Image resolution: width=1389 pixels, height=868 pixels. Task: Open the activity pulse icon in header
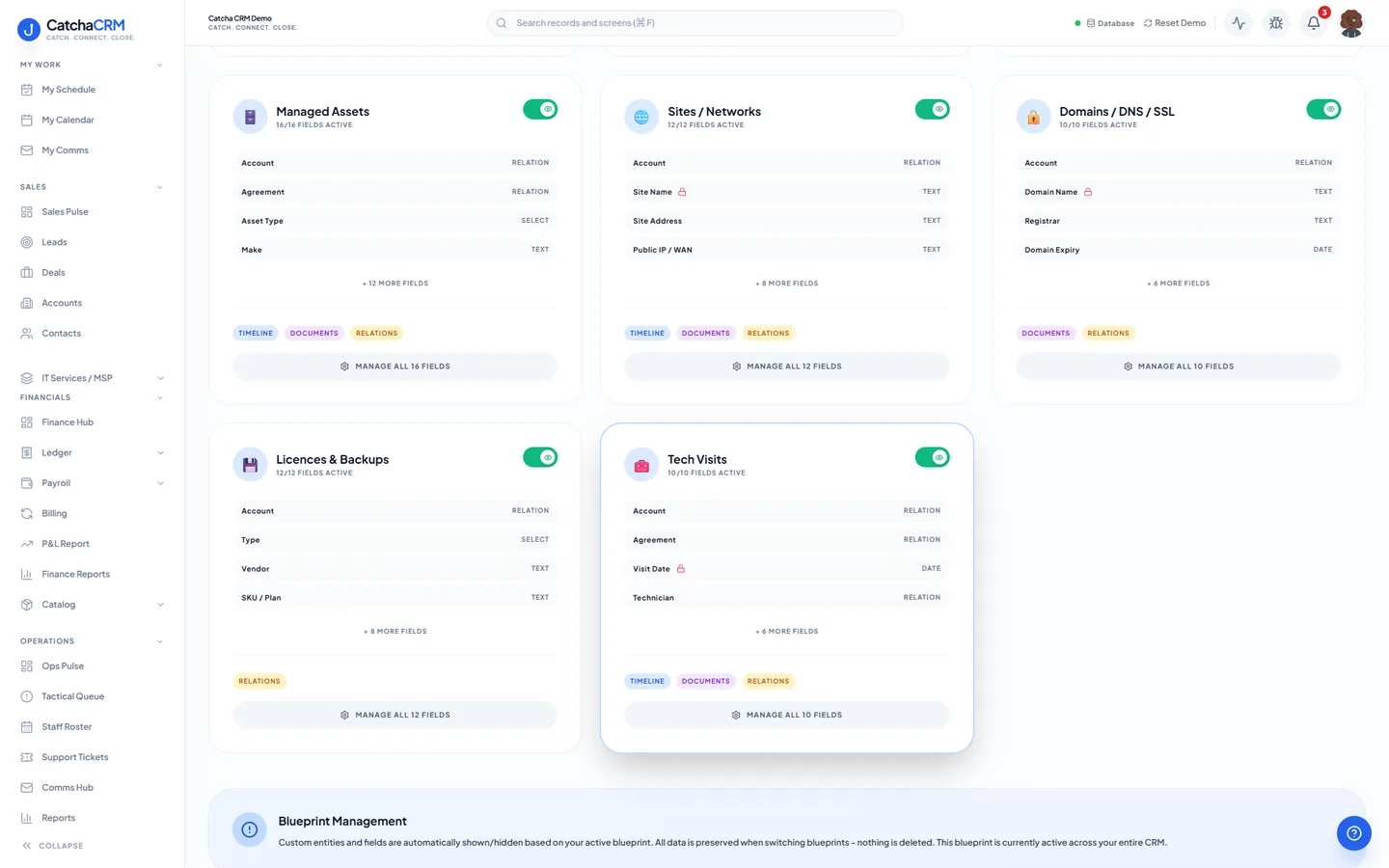point(1239,23)
